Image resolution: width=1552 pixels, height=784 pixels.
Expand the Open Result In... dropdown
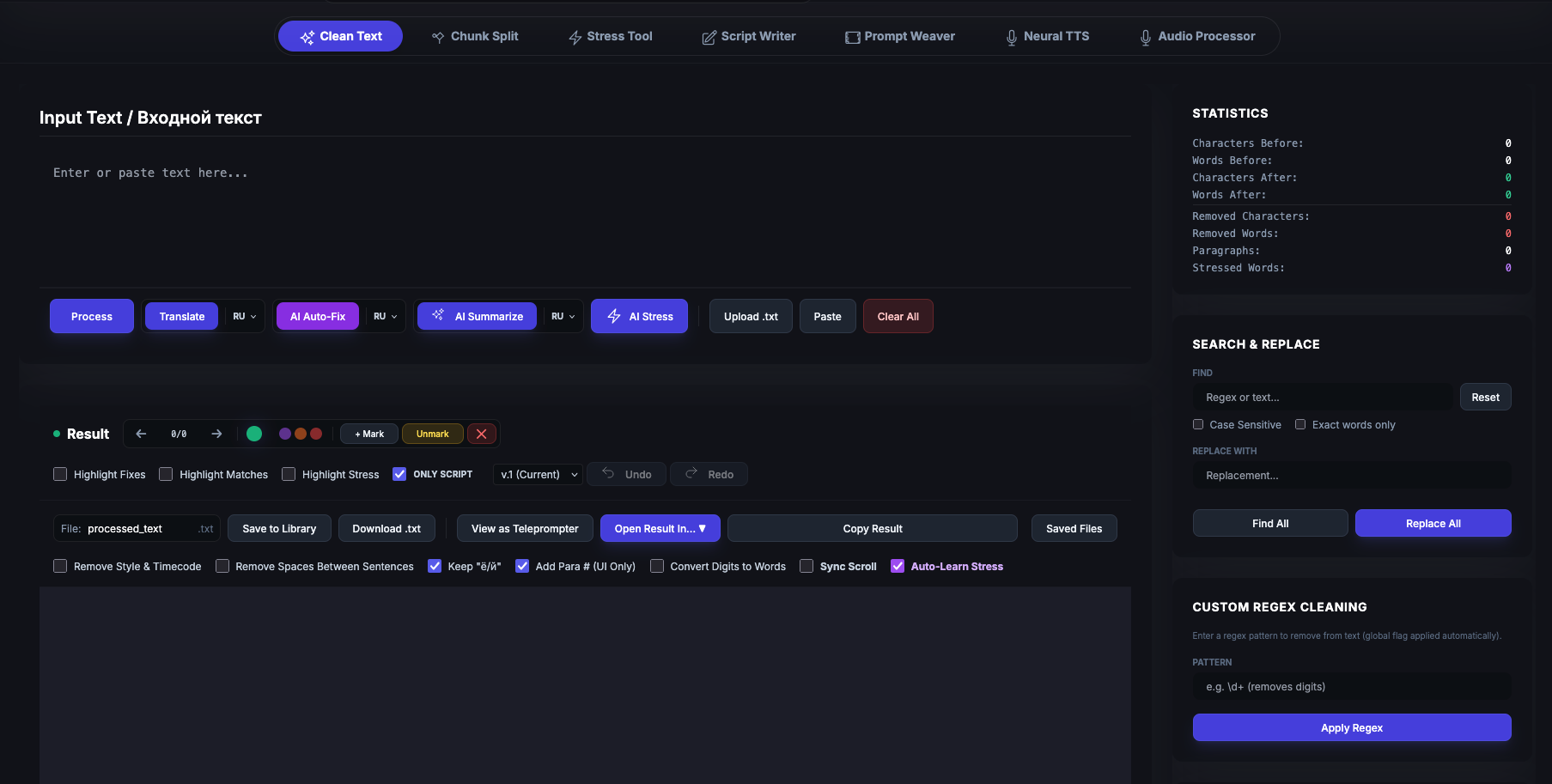point(660,528)
